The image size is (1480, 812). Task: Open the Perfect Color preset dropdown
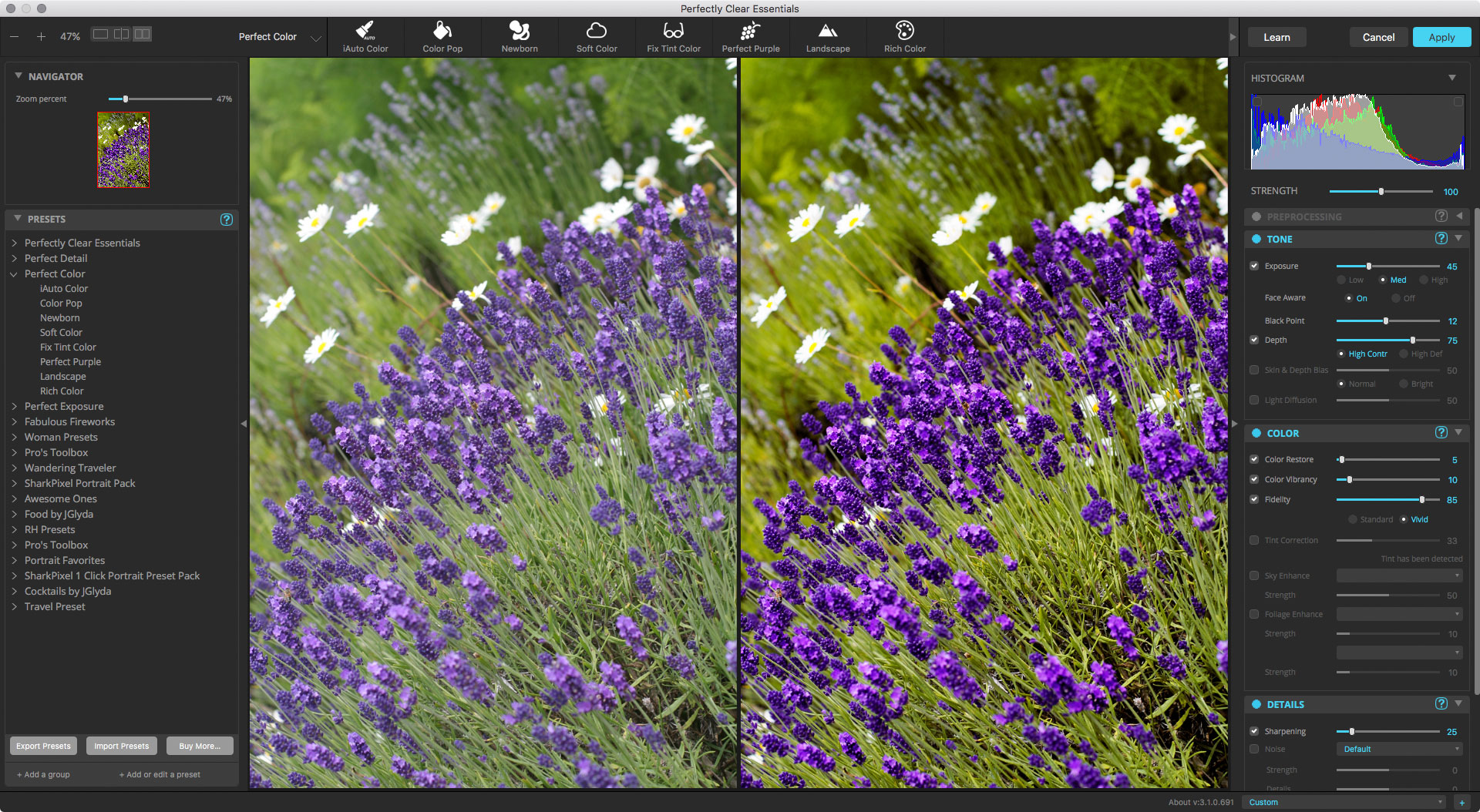315,36
